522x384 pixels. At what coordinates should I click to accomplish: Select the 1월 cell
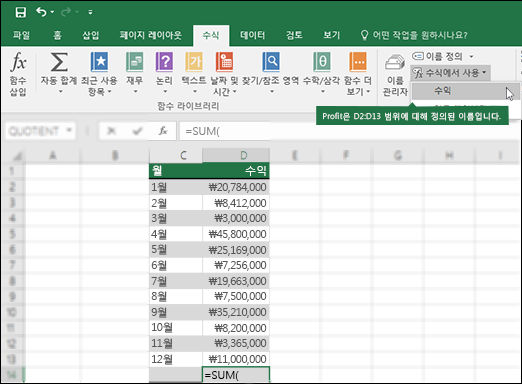(x=176, y=187)
